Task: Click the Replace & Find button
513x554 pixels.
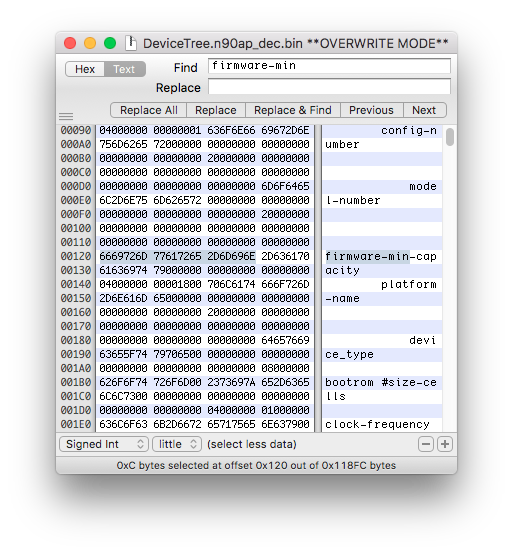Action: pyautogui.click(x=293, y=110)
